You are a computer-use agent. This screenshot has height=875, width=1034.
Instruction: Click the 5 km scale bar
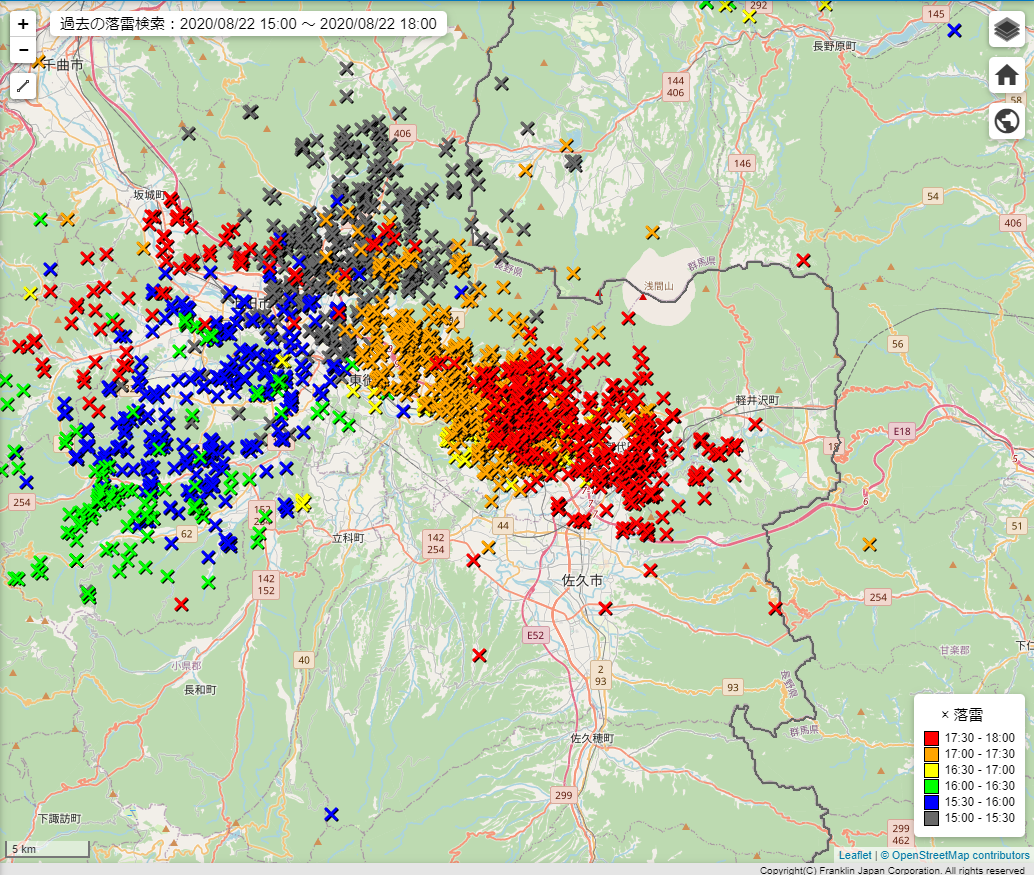coord(47,849)
